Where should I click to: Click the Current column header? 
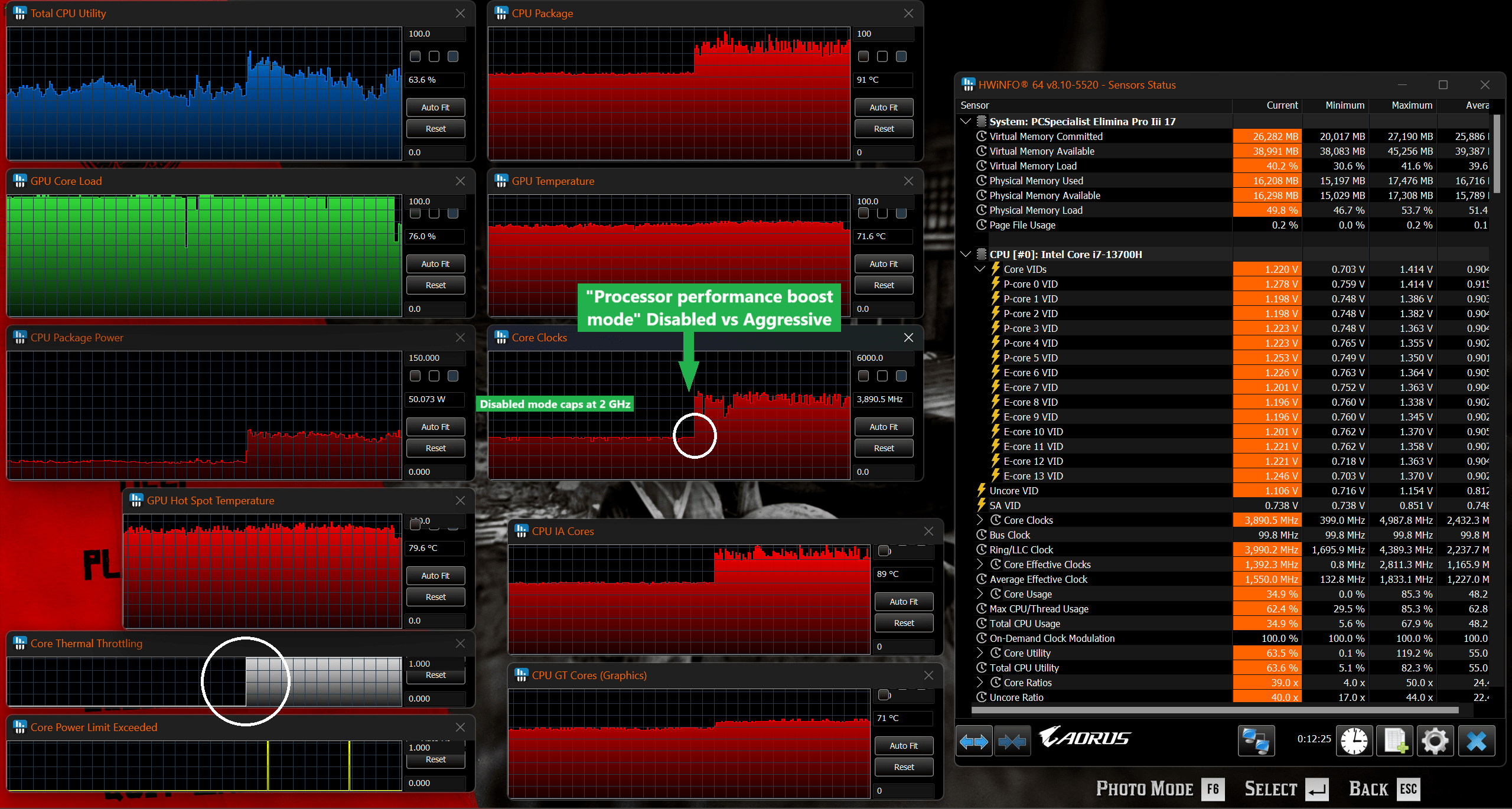pyautogui.click(x=1267, y=105)
